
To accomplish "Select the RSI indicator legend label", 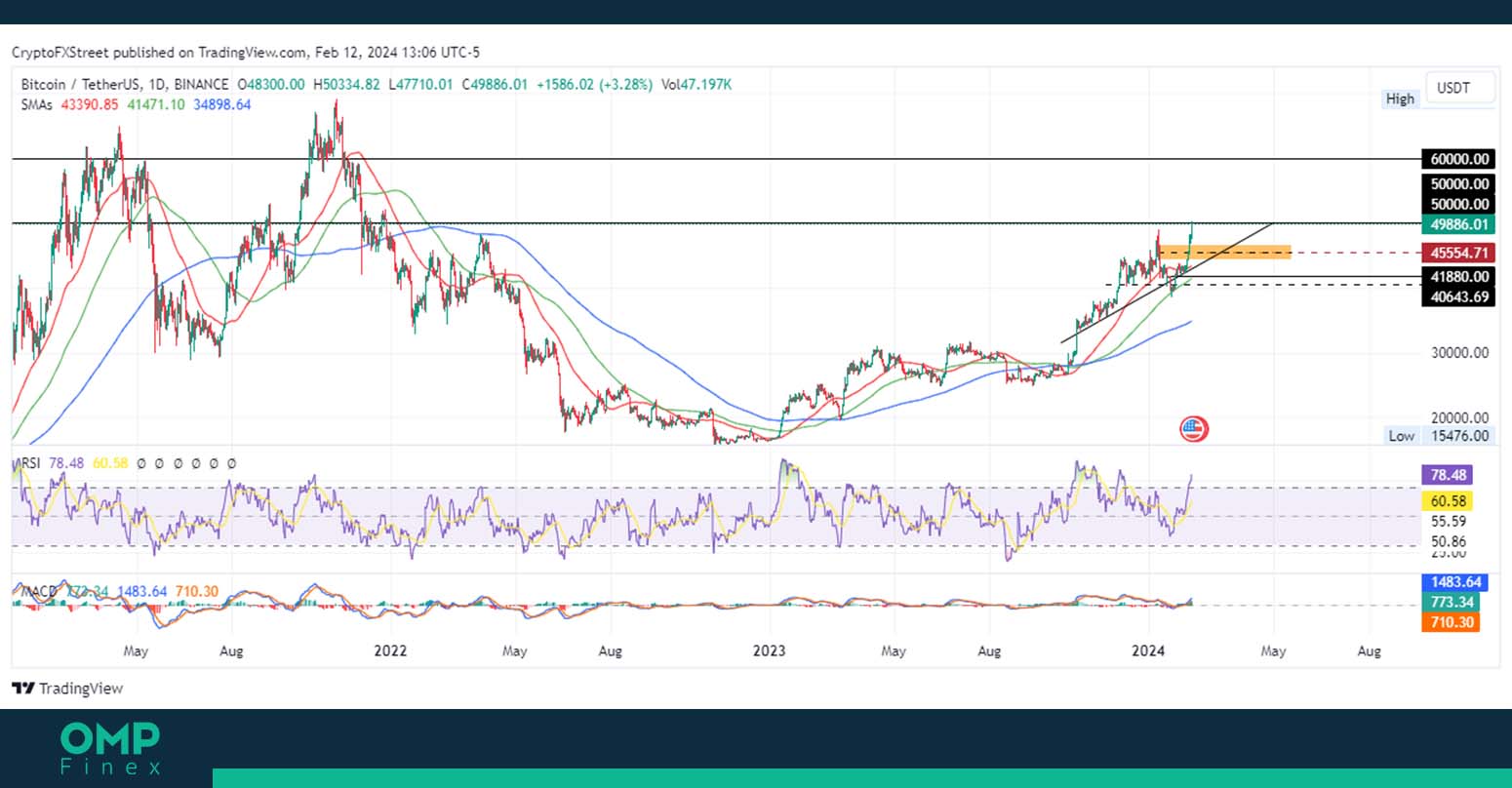I will pos(29,463).
